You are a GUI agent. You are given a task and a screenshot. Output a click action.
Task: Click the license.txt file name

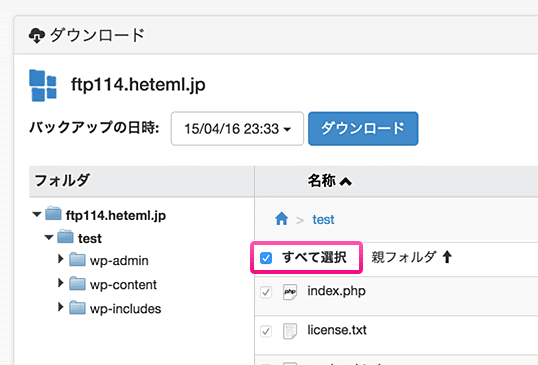point(337,330)
